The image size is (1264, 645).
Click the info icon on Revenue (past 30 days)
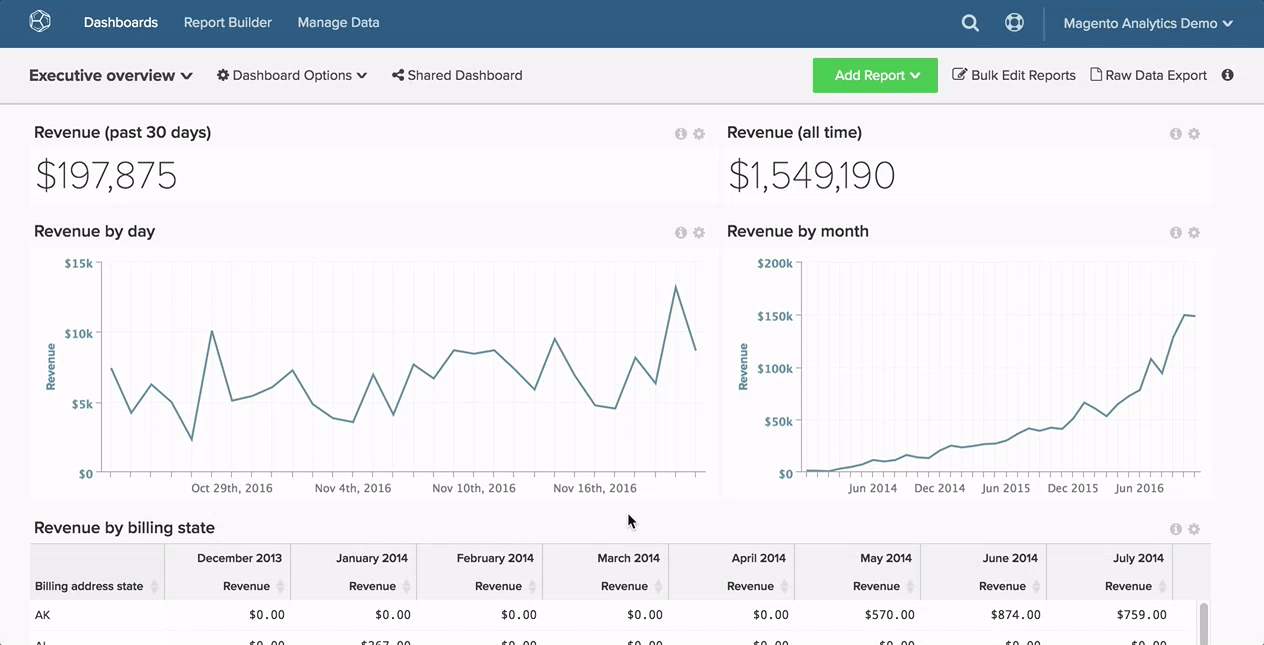(681, 133)
